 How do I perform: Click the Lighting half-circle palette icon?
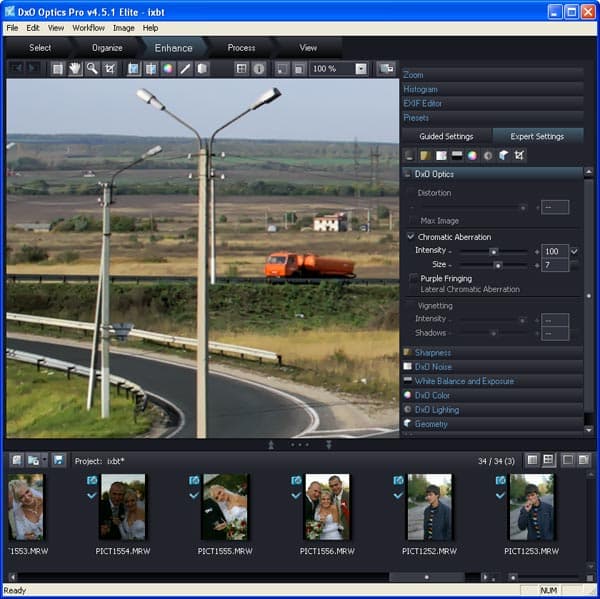click(488, 155)
